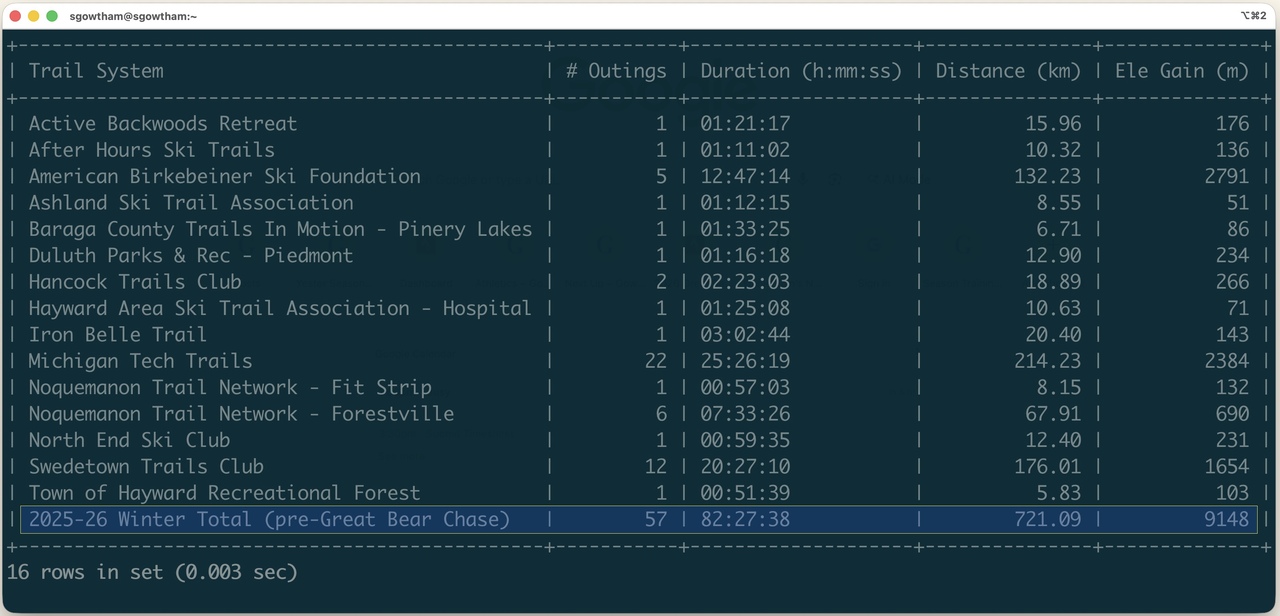Screen dimensions: 1280x616
Task: Click the "16 rows in set" status line
Action: click(152, 572)
